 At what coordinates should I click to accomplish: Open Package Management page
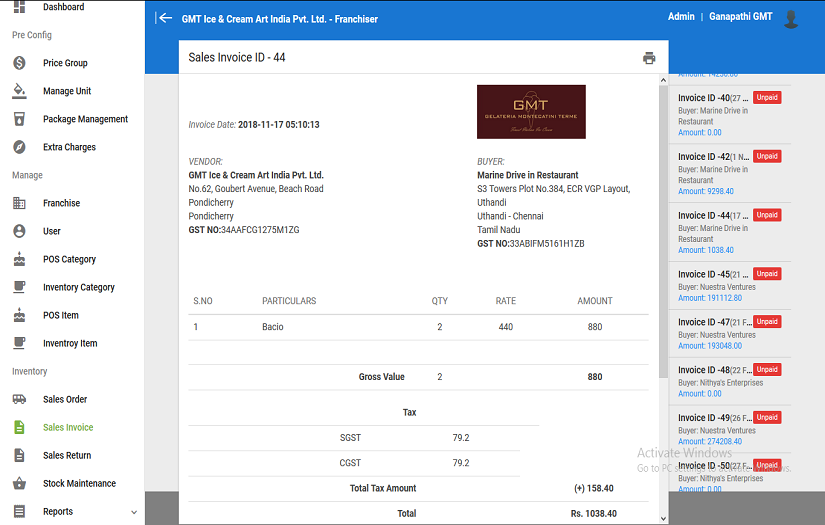point(85,119)
